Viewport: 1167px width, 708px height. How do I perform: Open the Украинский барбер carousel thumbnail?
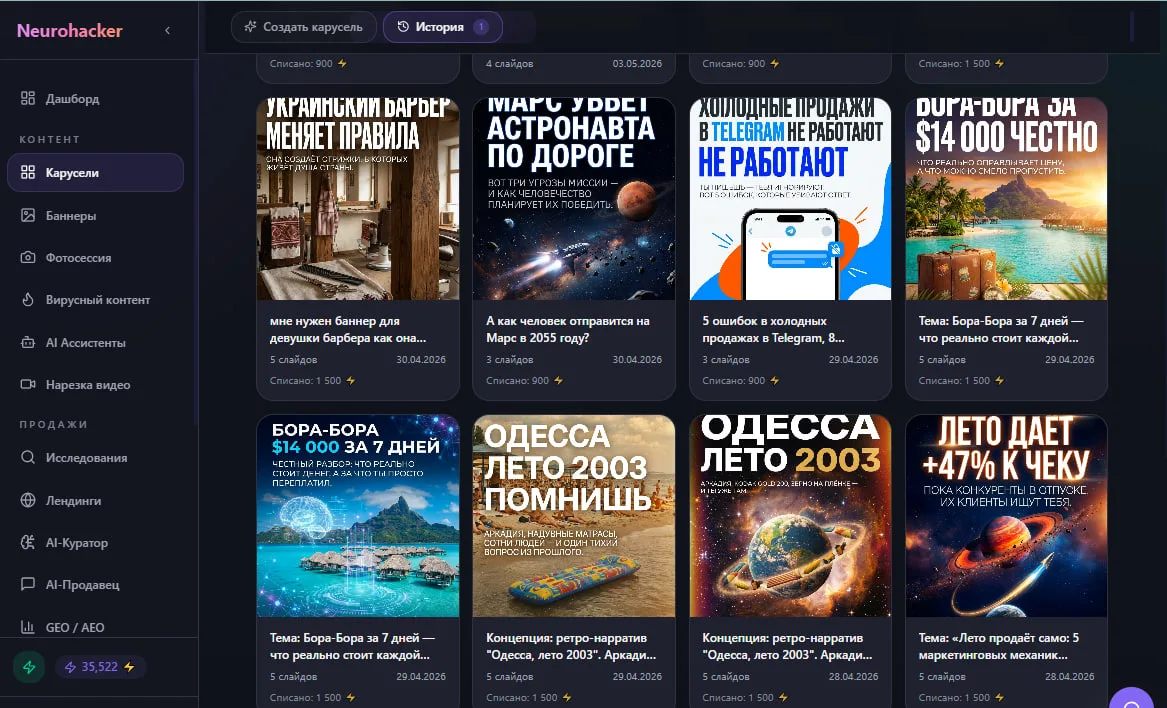click(x=358, y=199)
